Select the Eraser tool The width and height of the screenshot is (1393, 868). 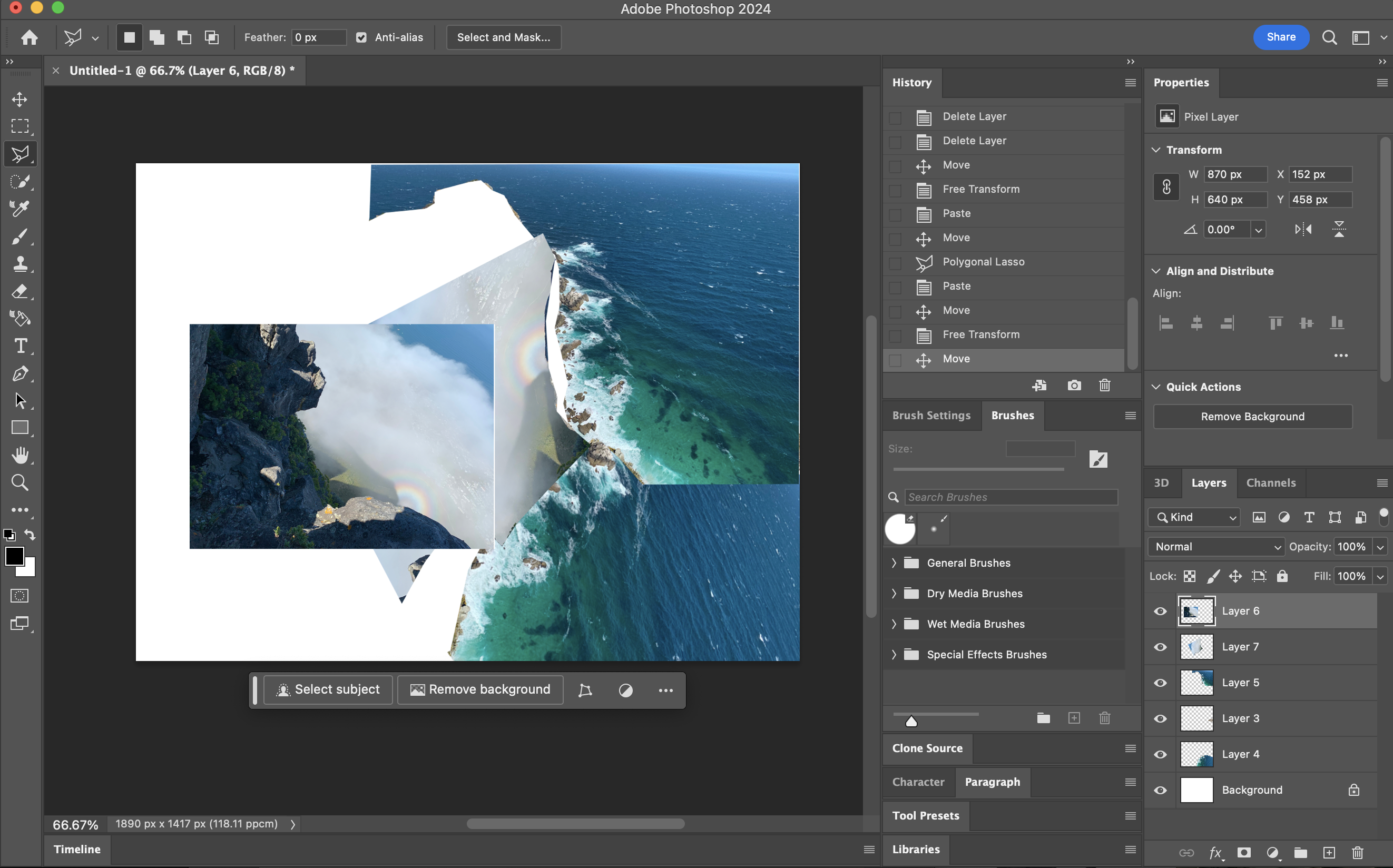tap(19, 291)
